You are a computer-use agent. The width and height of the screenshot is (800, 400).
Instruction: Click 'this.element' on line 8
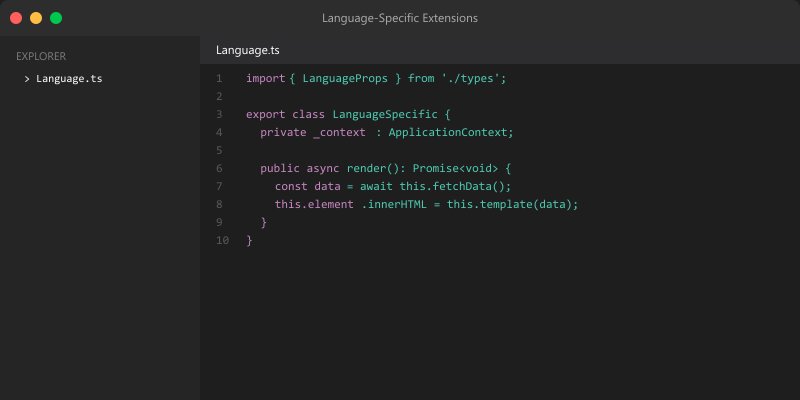click(314, 205)
